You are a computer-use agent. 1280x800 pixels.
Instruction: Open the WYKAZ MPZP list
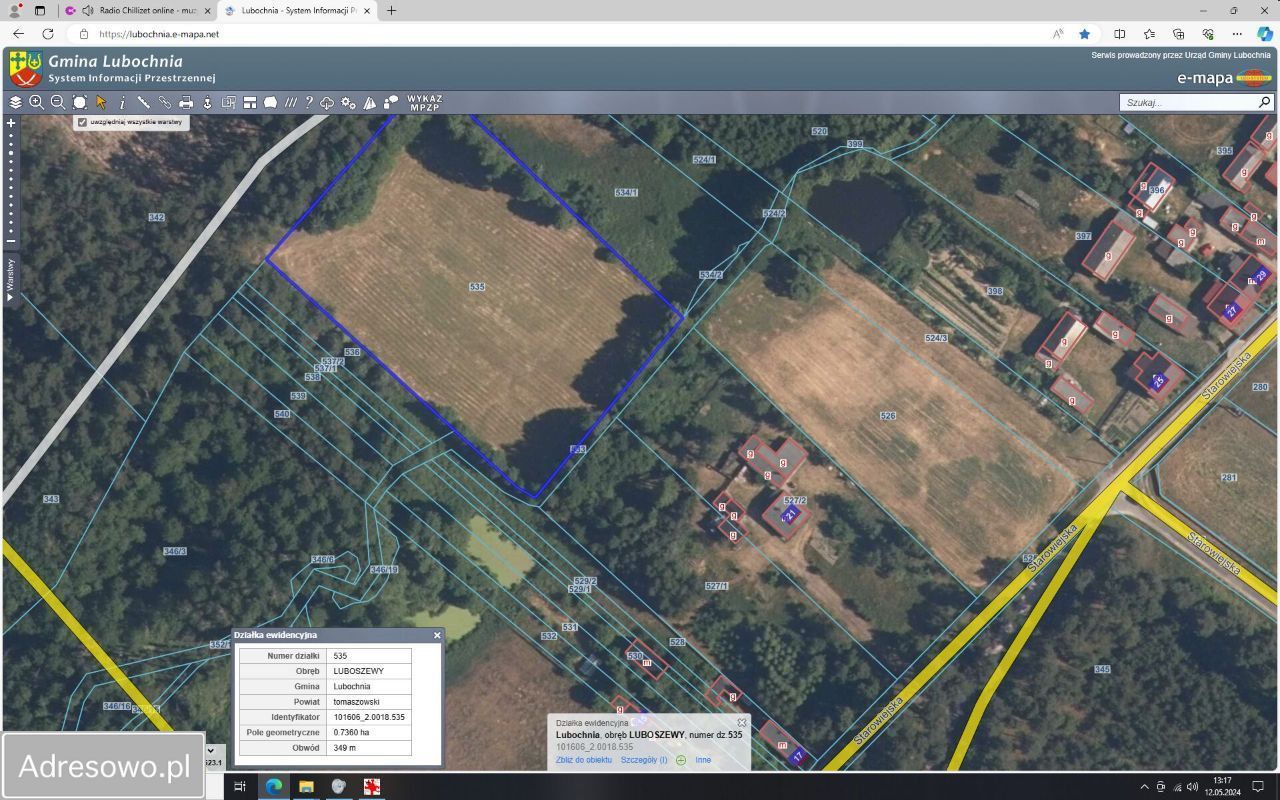[x=424, y=102]
